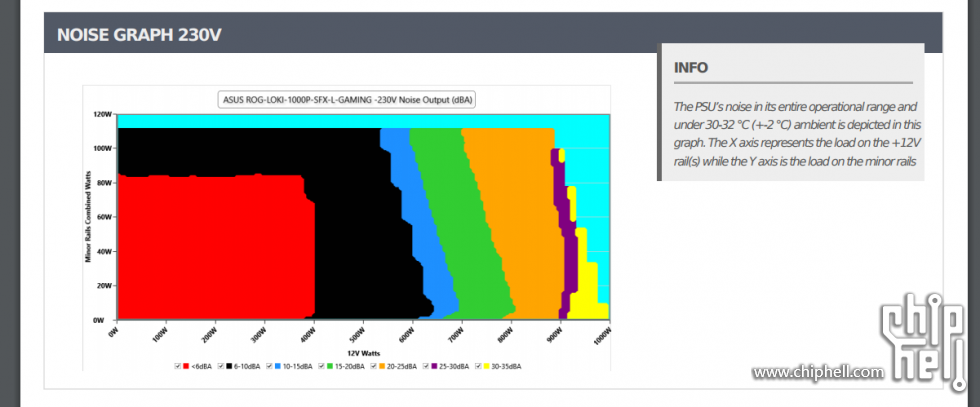
Task: Click the red <6dBA legend swatch
Action: click(x=186, y=366)
